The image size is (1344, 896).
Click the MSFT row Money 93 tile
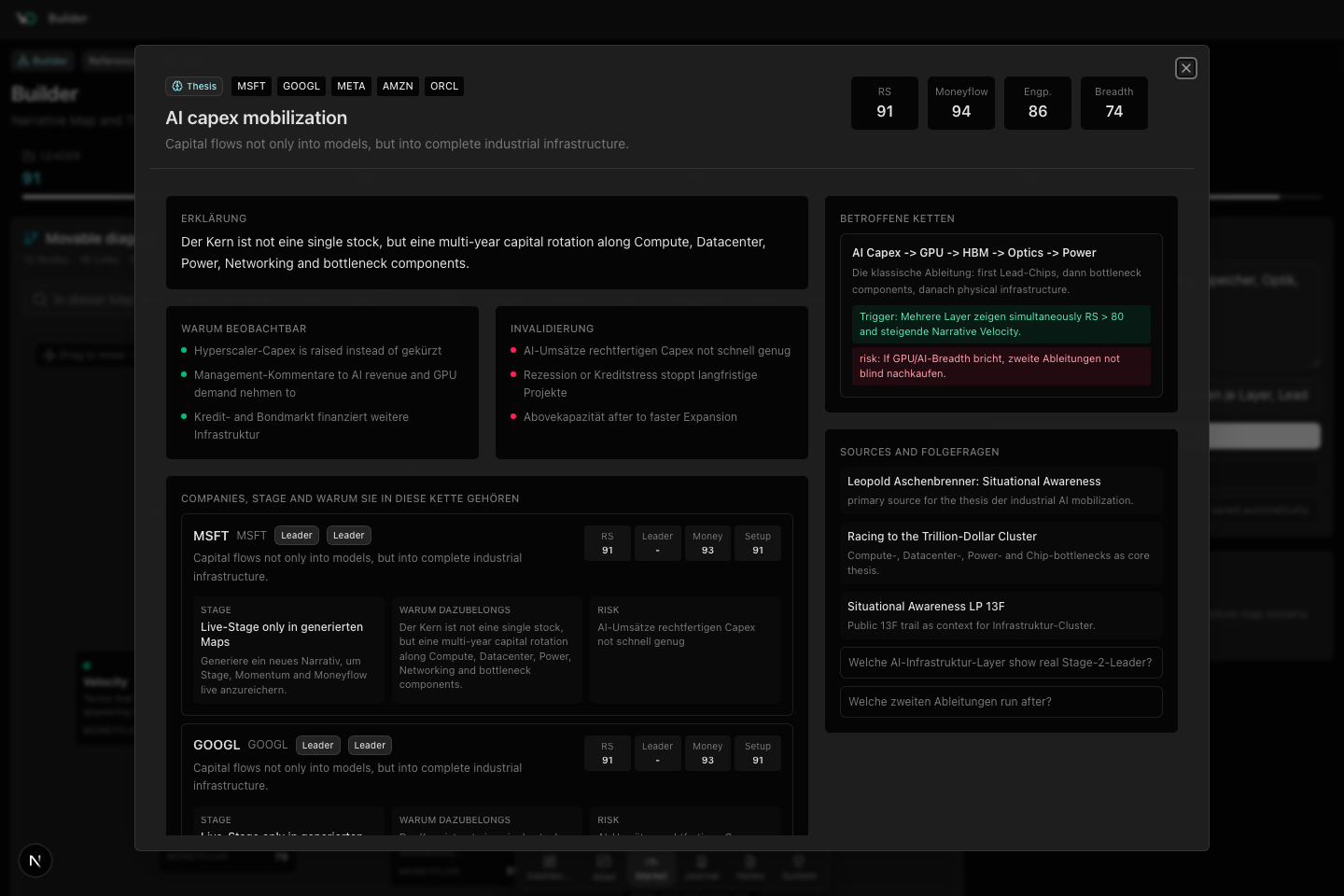click(x=707, y=543)
